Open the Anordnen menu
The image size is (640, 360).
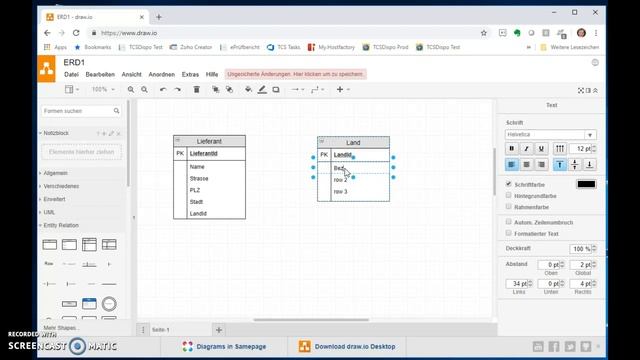point(162,74)
